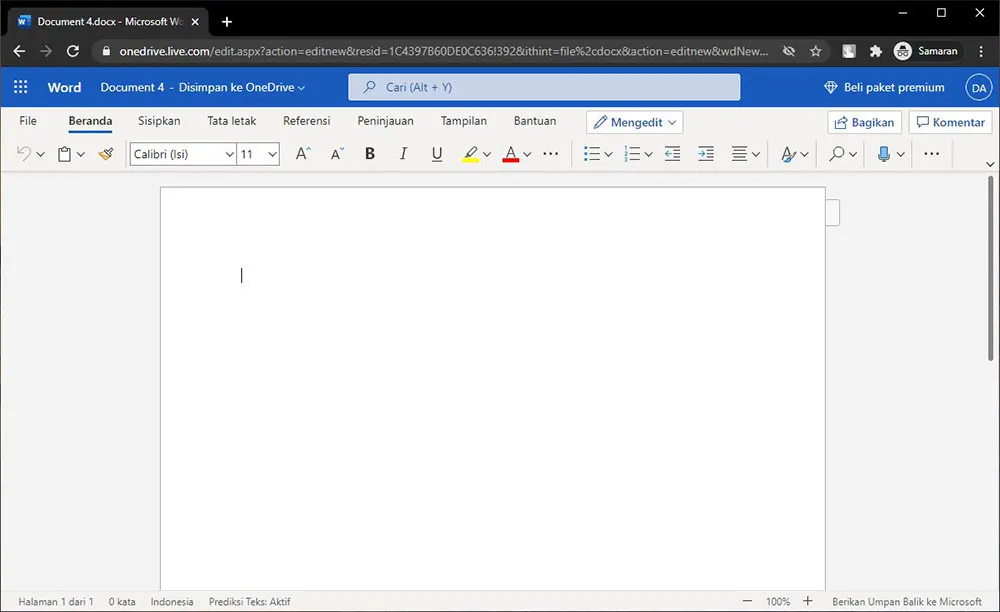Increase the font size with the larger A icon
This screenshot has height=612, width=1000.
coord(302,154)
